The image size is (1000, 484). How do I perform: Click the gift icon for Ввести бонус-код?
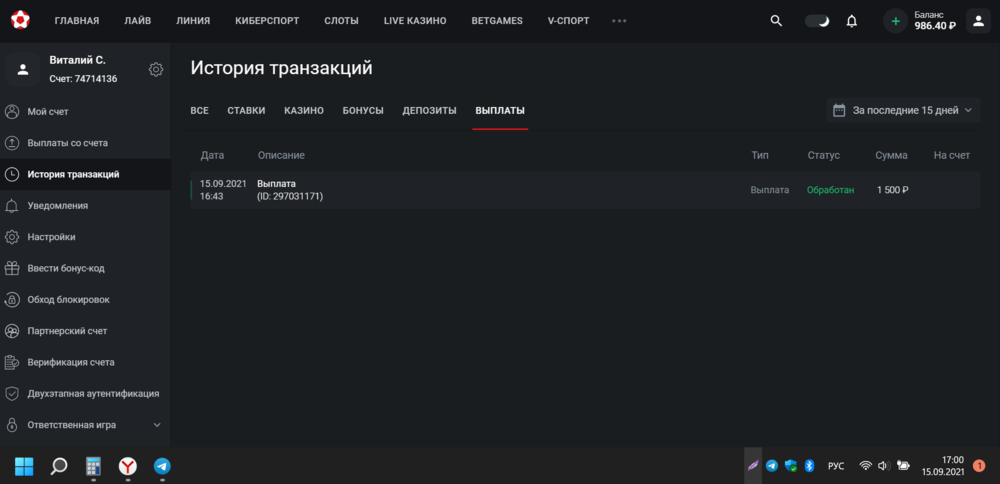coord(11,268)
